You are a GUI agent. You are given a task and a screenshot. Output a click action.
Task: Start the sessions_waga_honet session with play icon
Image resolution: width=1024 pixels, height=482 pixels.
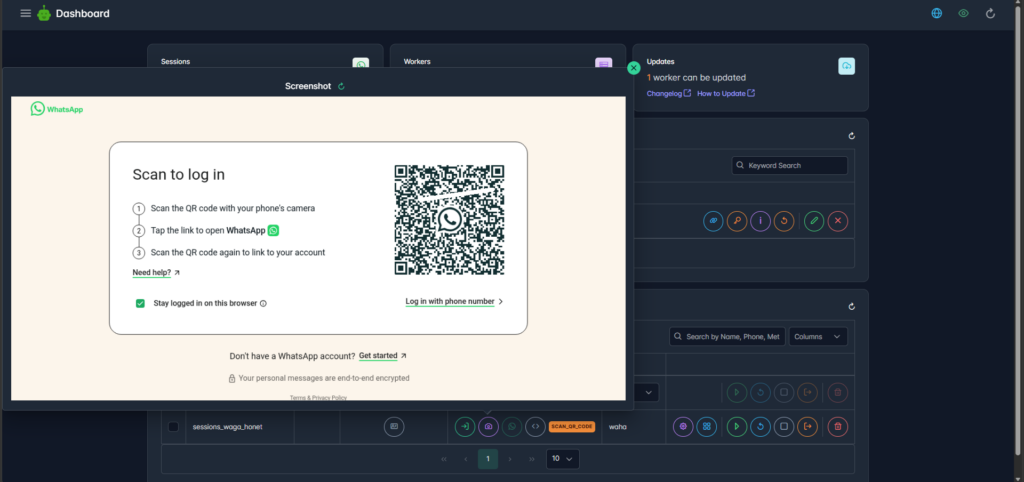(x=737, y=426)
